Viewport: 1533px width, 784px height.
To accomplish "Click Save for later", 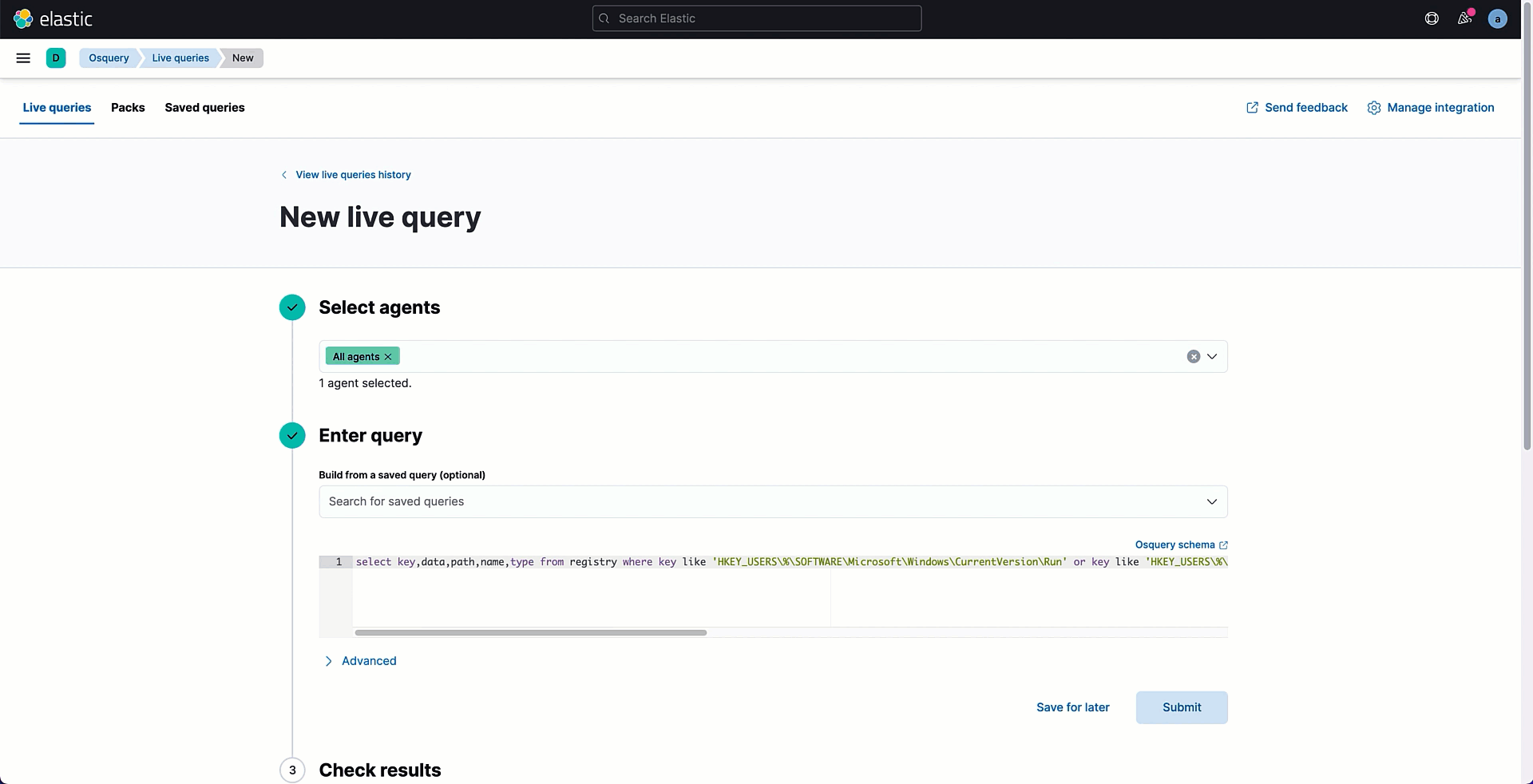I will point(1072,707).
